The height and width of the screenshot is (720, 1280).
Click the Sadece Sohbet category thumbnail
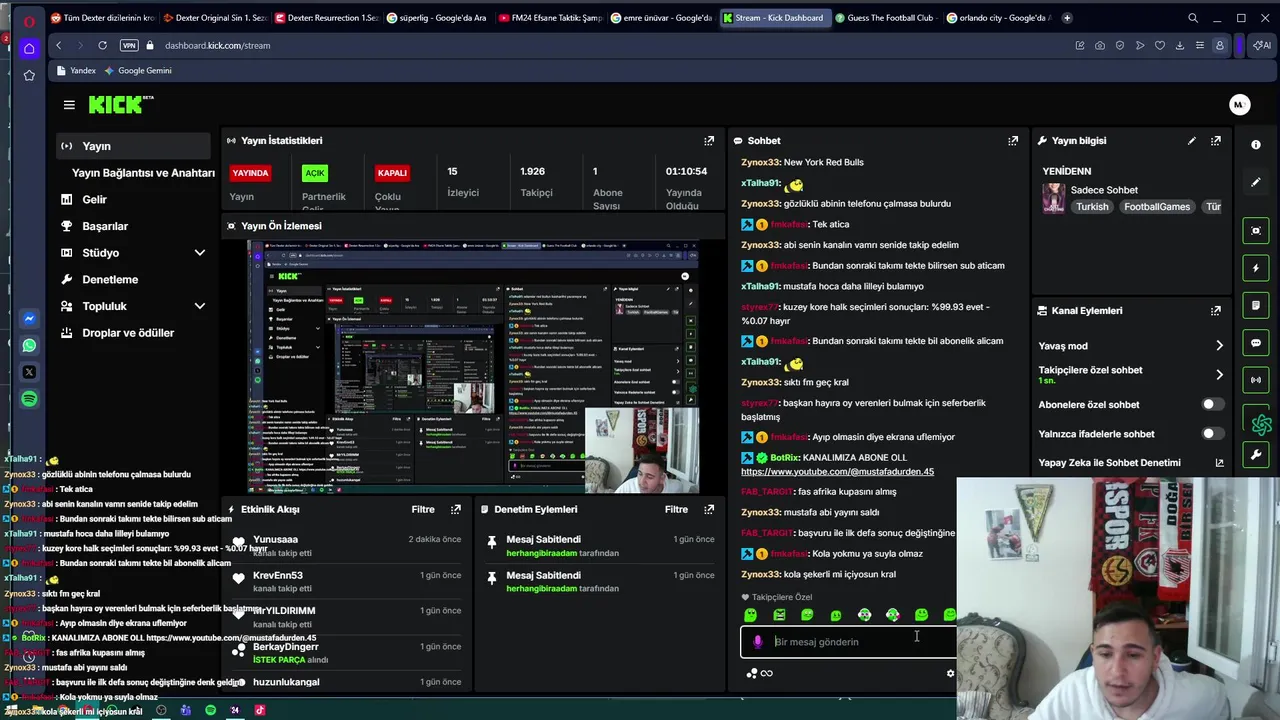[x=1053, y=198]
